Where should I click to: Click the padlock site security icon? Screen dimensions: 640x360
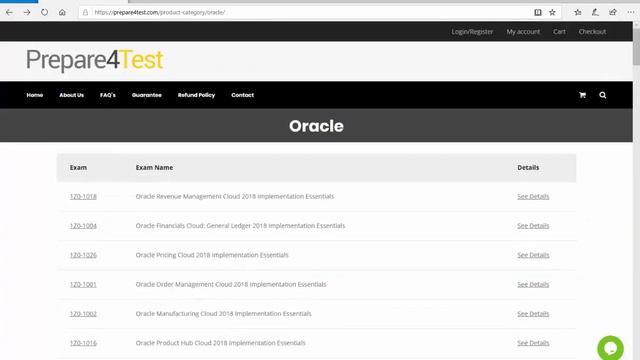[x=85, y=12]
